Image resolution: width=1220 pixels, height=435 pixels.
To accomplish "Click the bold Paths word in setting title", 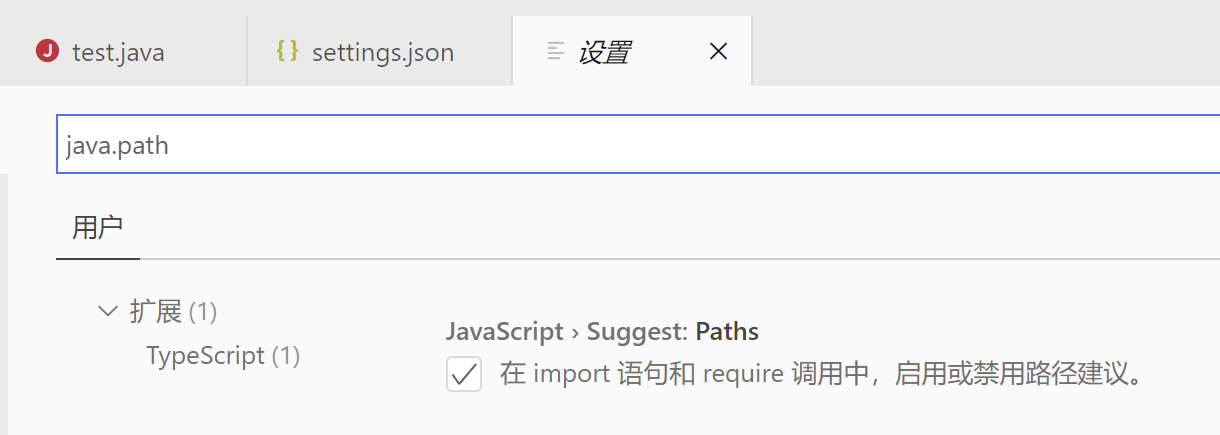I will pyautogui.click(x=727, y=332).
